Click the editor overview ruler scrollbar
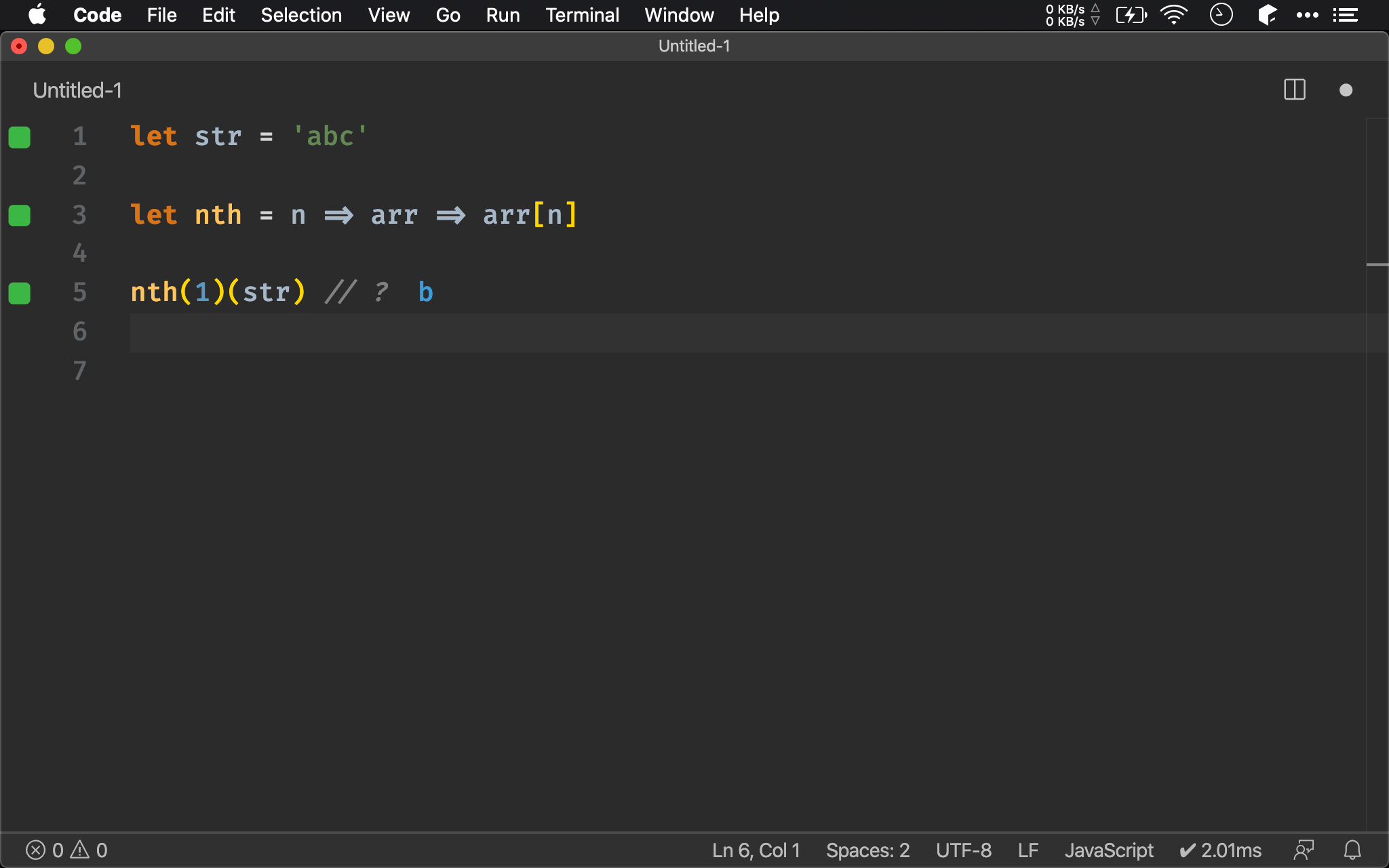1389x868 pixels. click(1377, 475)
